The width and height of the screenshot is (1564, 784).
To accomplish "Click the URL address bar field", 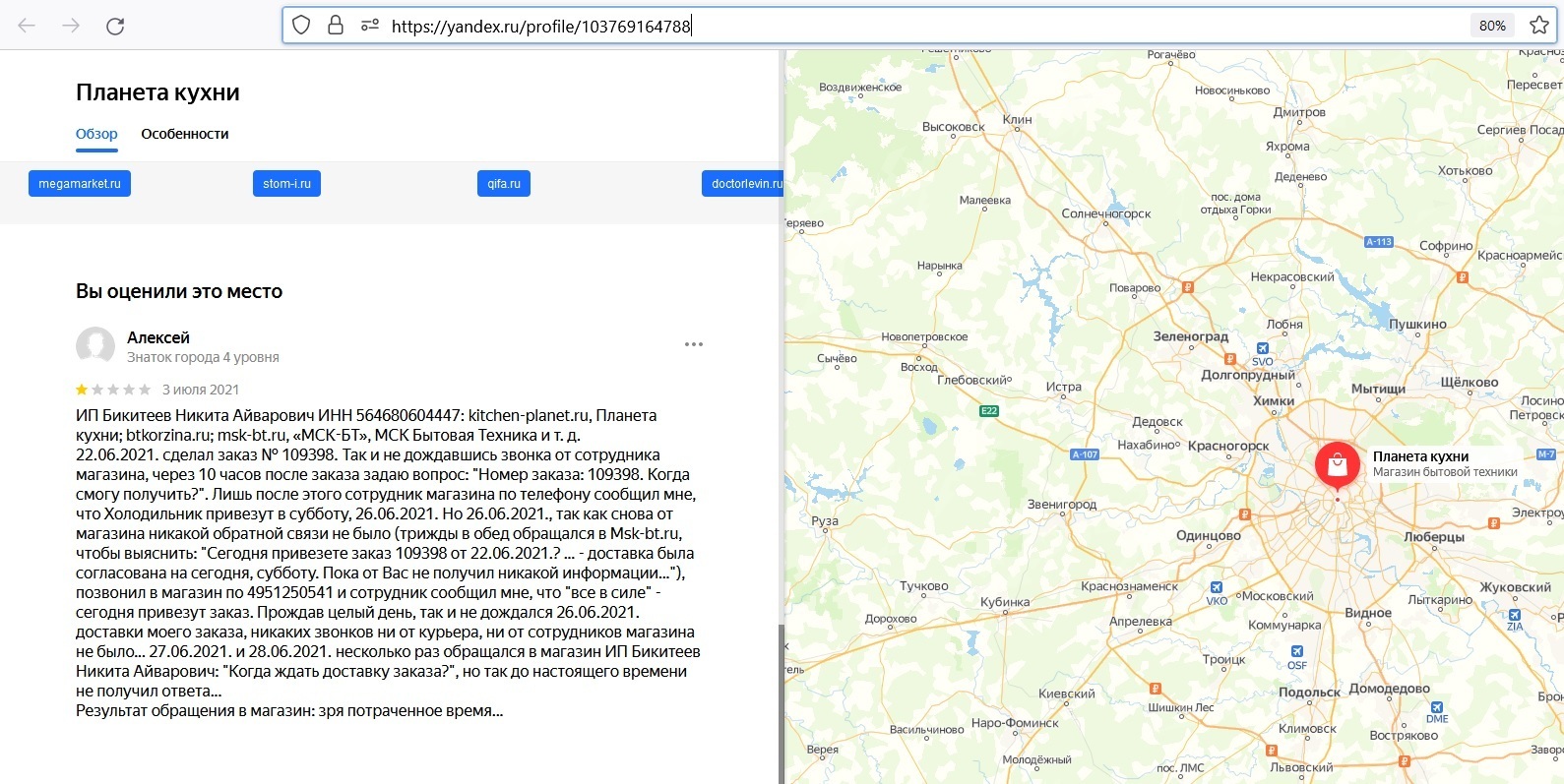I will pyautogui.click(x=886, y=26).
